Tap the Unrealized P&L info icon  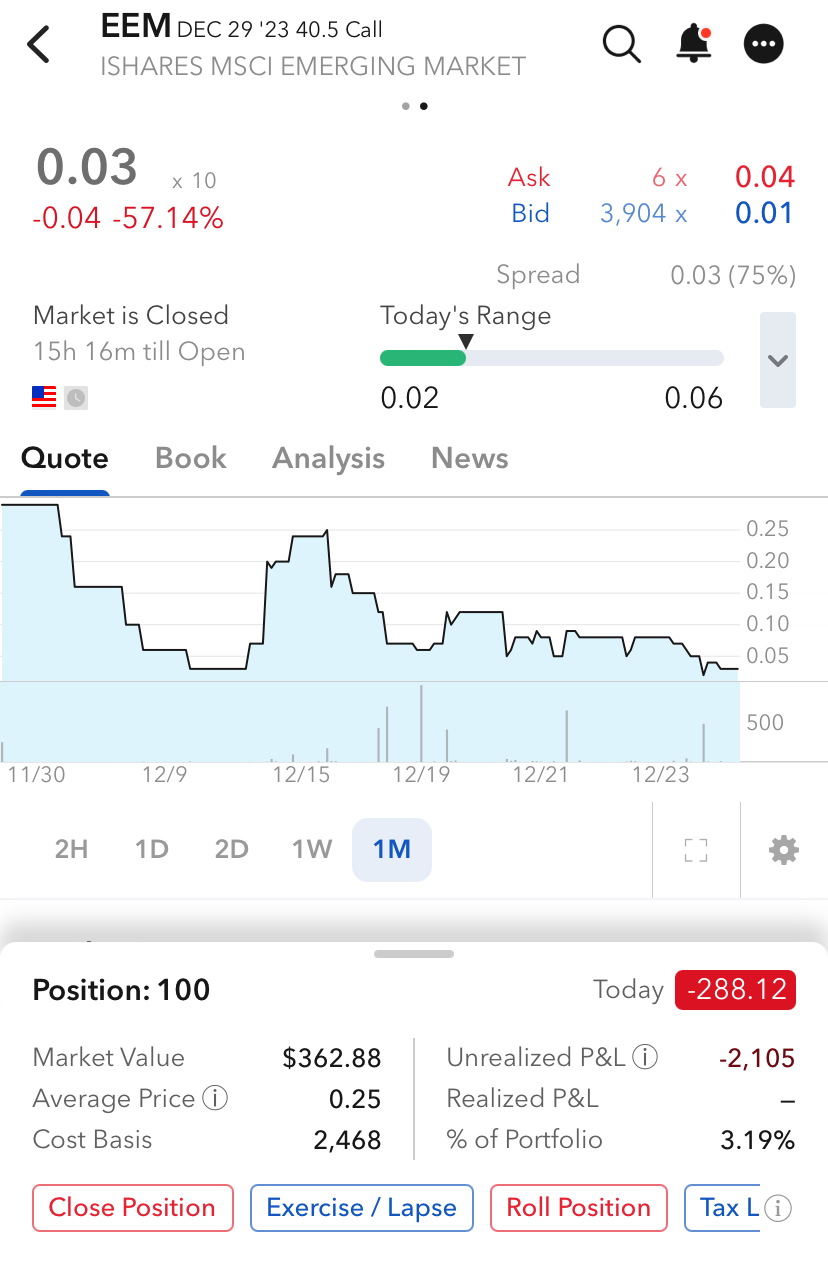click(646, 1057)
